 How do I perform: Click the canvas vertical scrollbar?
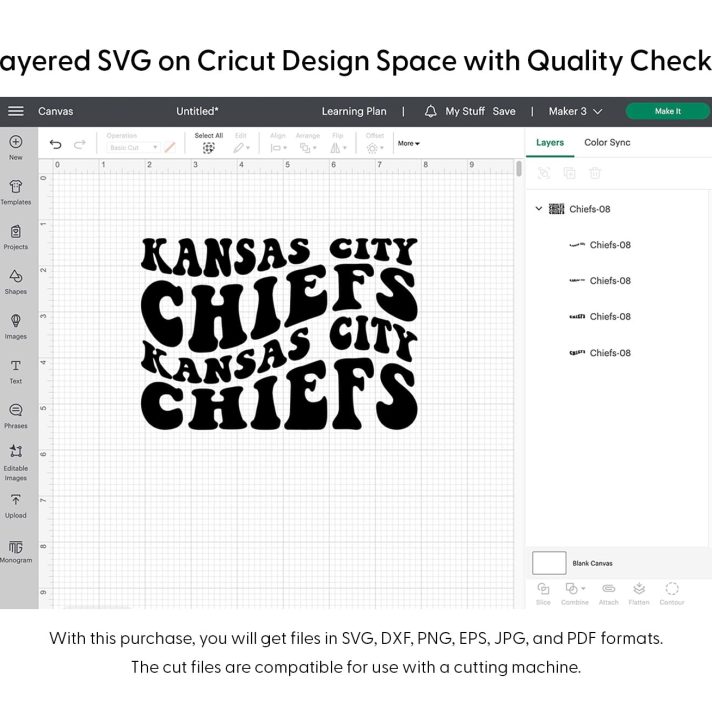(519, 168)
